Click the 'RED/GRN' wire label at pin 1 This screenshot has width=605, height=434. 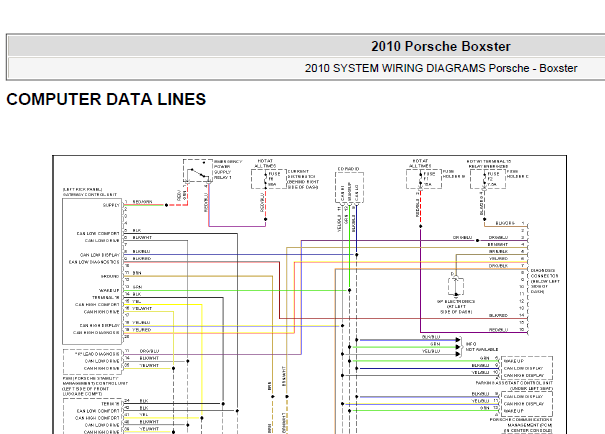coord(142,202)
